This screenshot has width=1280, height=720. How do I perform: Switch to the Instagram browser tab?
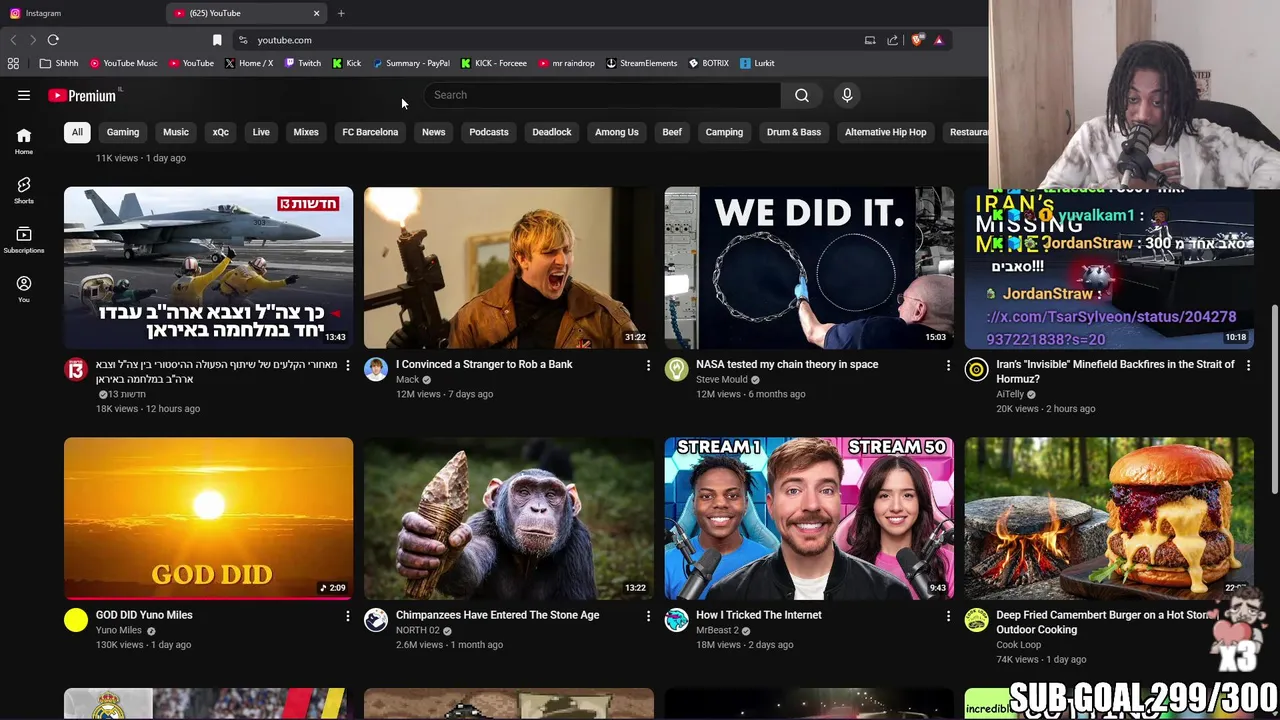[x=80, y=13]
